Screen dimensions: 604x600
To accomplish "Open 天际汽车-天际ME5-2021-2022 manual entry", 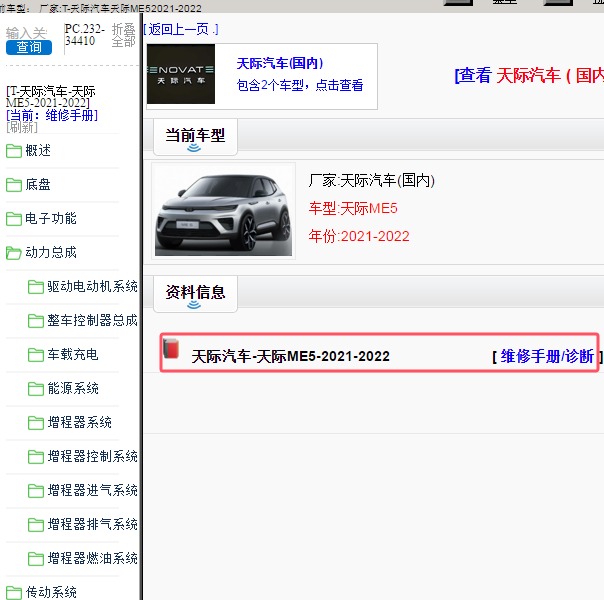I will [290, 356].
